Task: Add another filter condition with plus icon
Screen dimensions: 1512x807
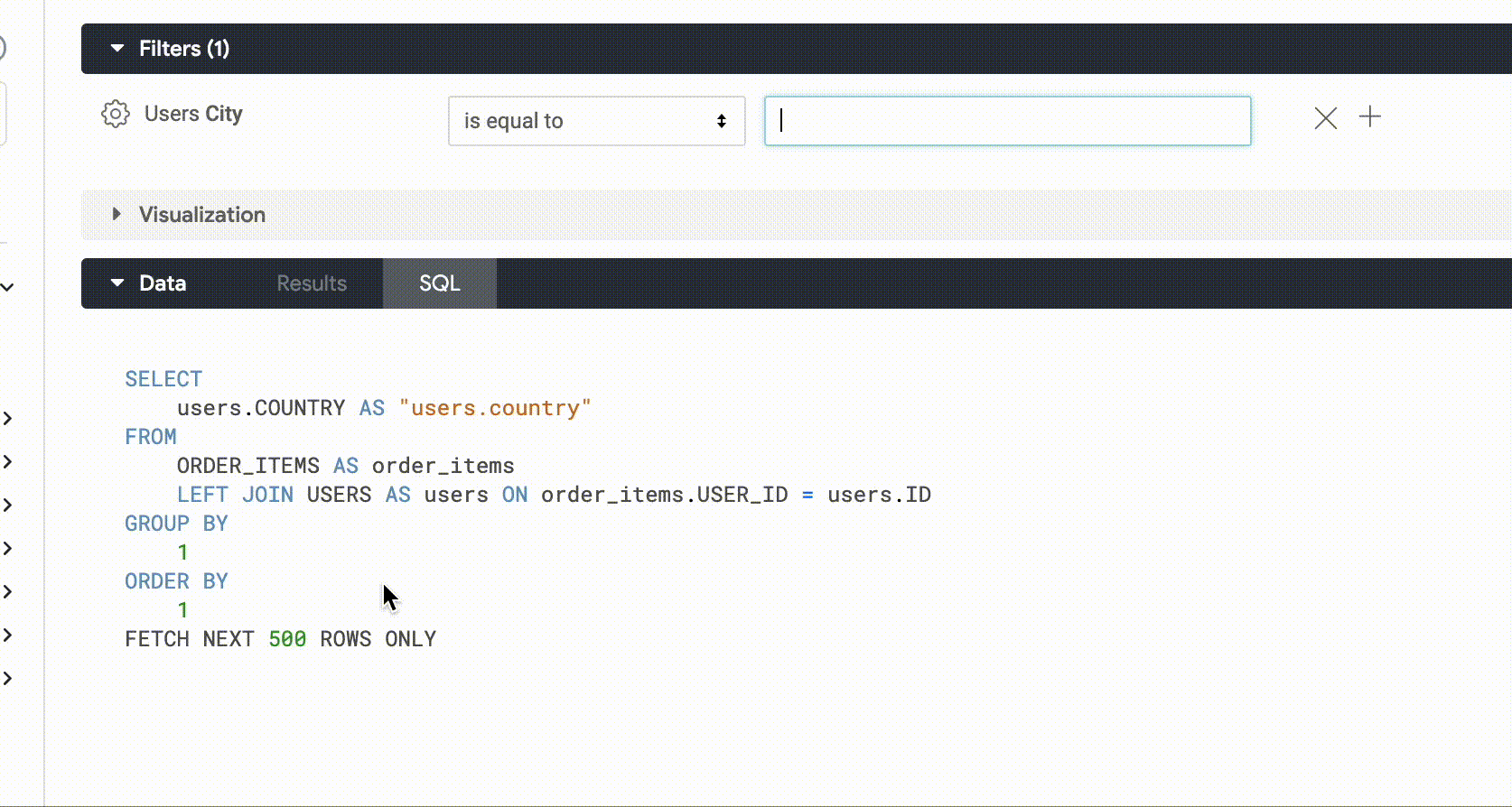Action: point(1370,116)
